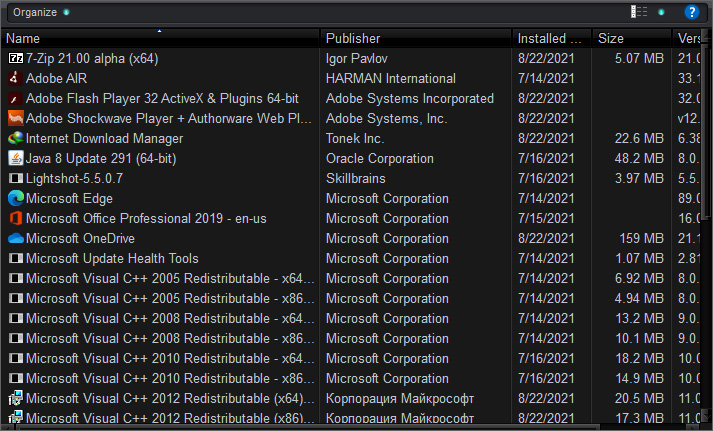Sort by the Installed On column header
Screen dimensions: 713x431
click(552, 38)
